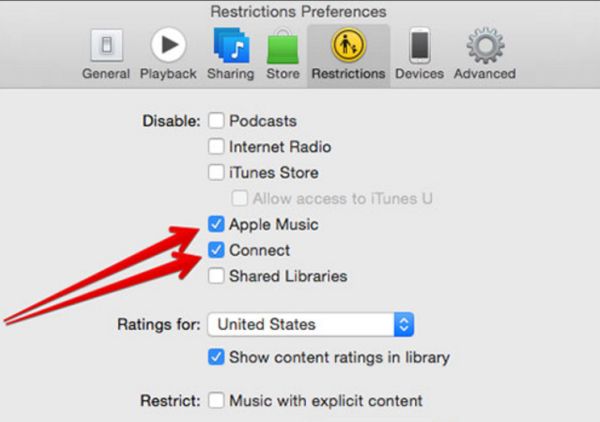Check the Internet Radio checkbox
Viewport: 600px width, 422px height.
pyautogui.click(x=216, y=147)
